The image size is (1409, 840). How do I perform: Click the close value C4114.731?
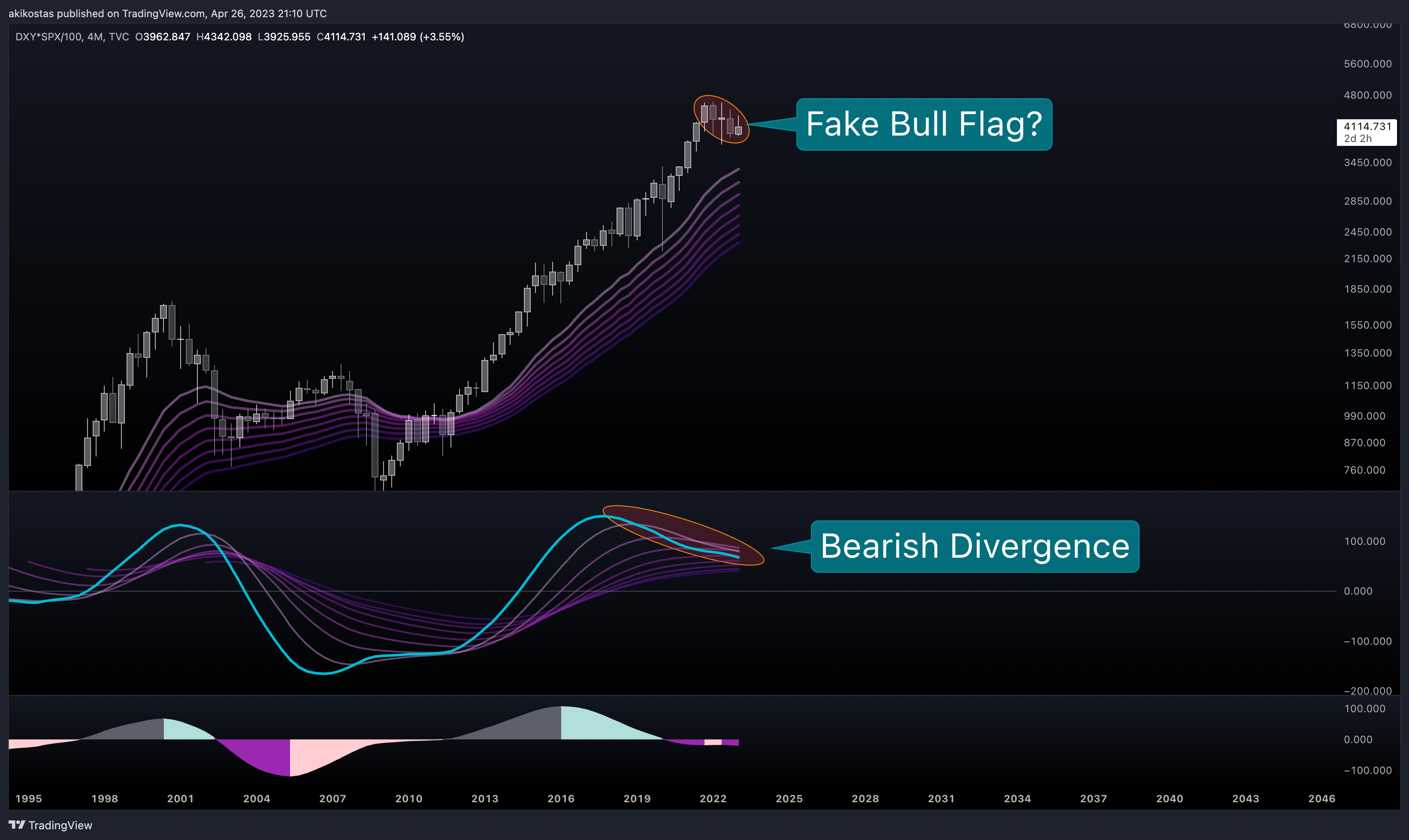tap(342, 37)
